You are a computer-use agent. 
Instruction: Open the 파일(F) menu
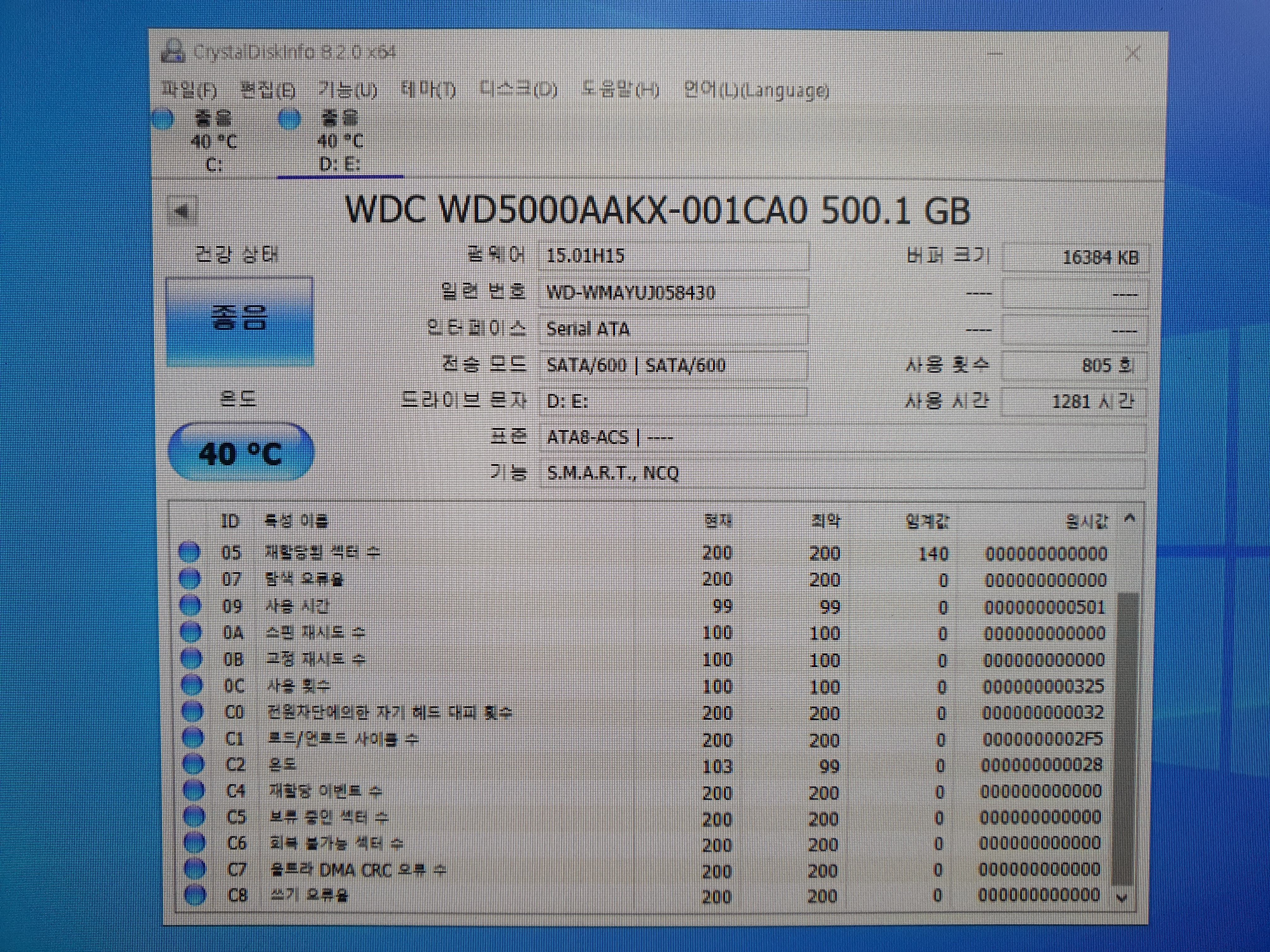point(190,90)
